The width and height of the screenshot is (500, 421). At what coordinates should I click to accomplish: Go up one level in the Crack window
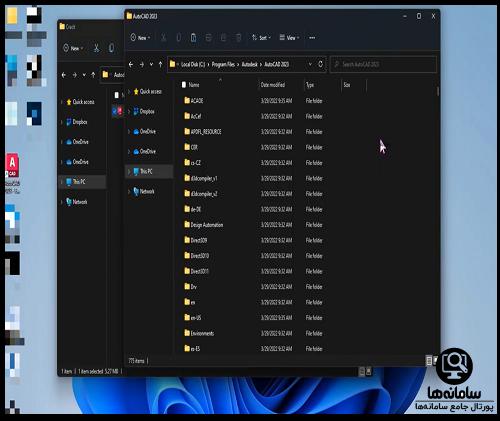point(93,75)
